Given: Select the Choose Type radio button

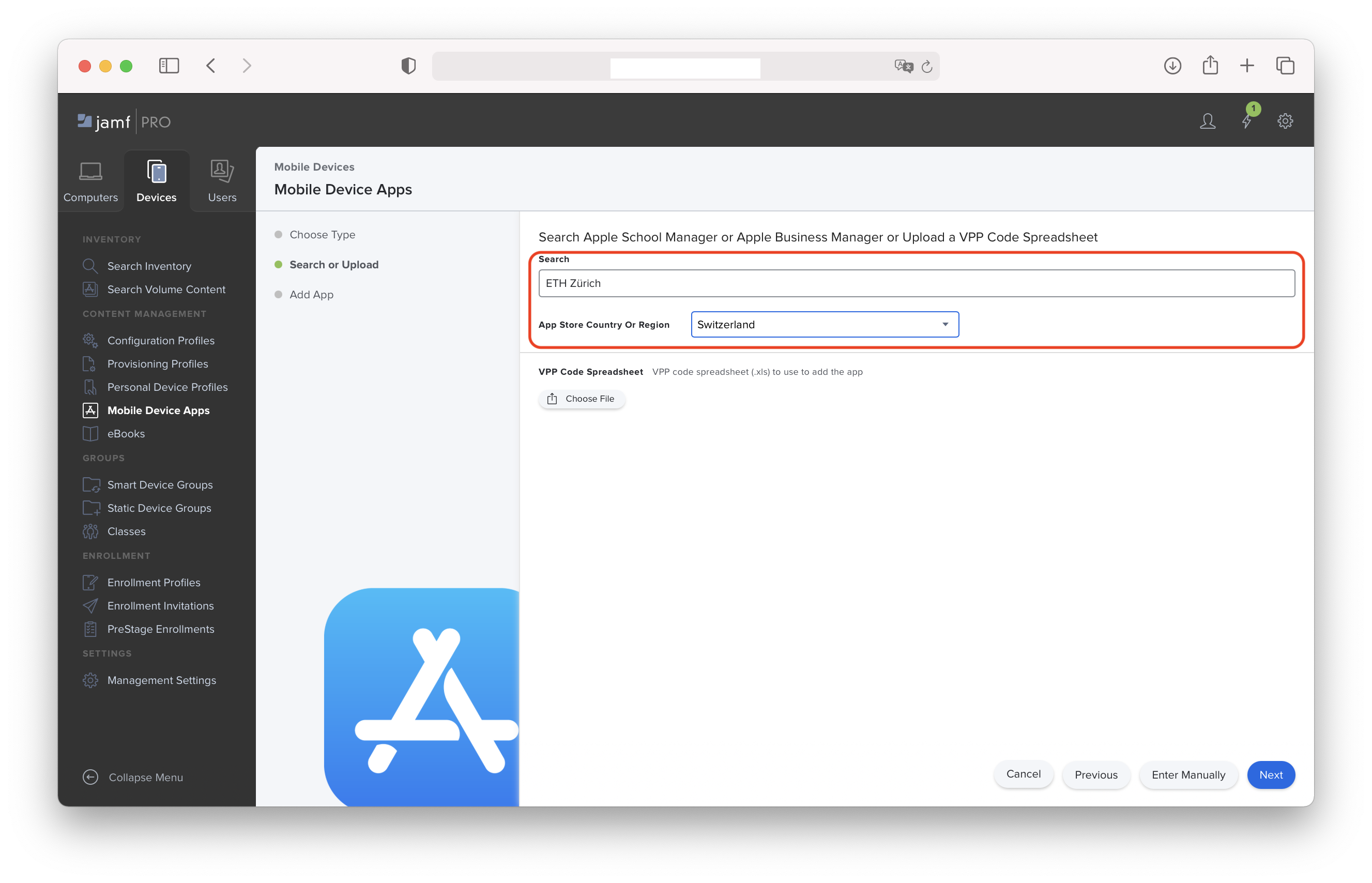Looking at the screenshot, I should [278, 234].
